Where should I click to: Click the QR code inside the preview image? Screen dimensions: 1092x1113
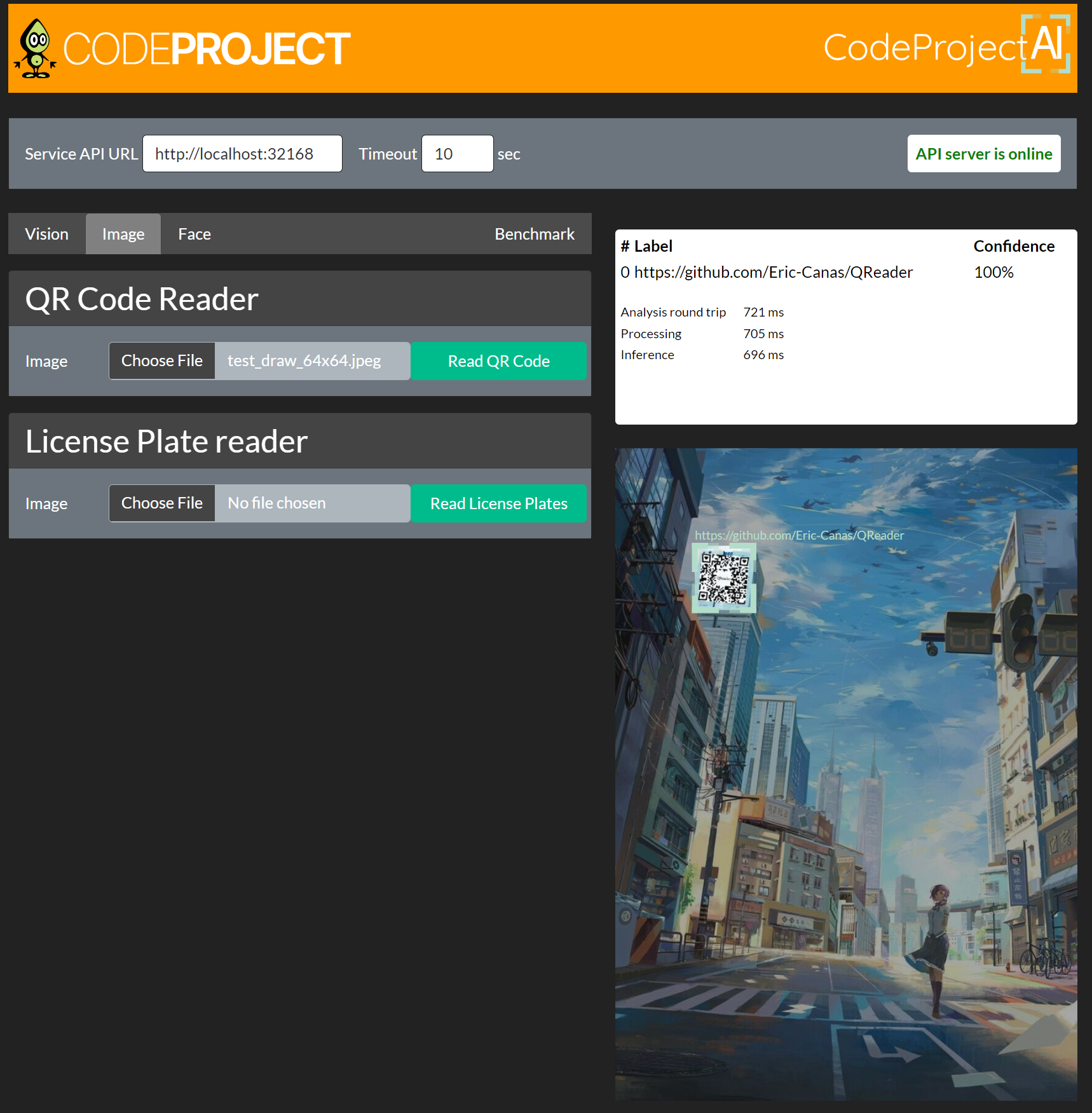click(725, 577)
